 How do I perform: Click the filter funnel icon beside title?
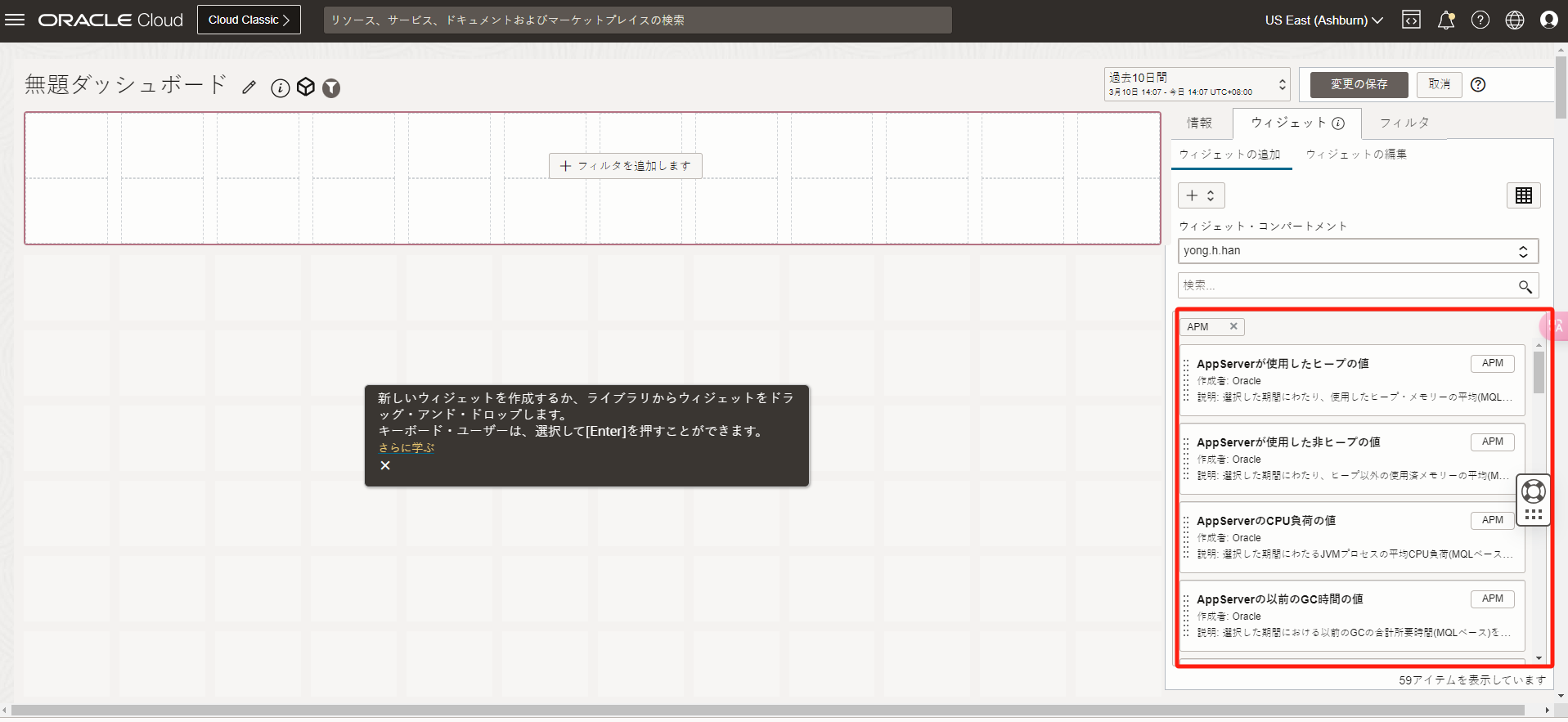pos(331,88)
